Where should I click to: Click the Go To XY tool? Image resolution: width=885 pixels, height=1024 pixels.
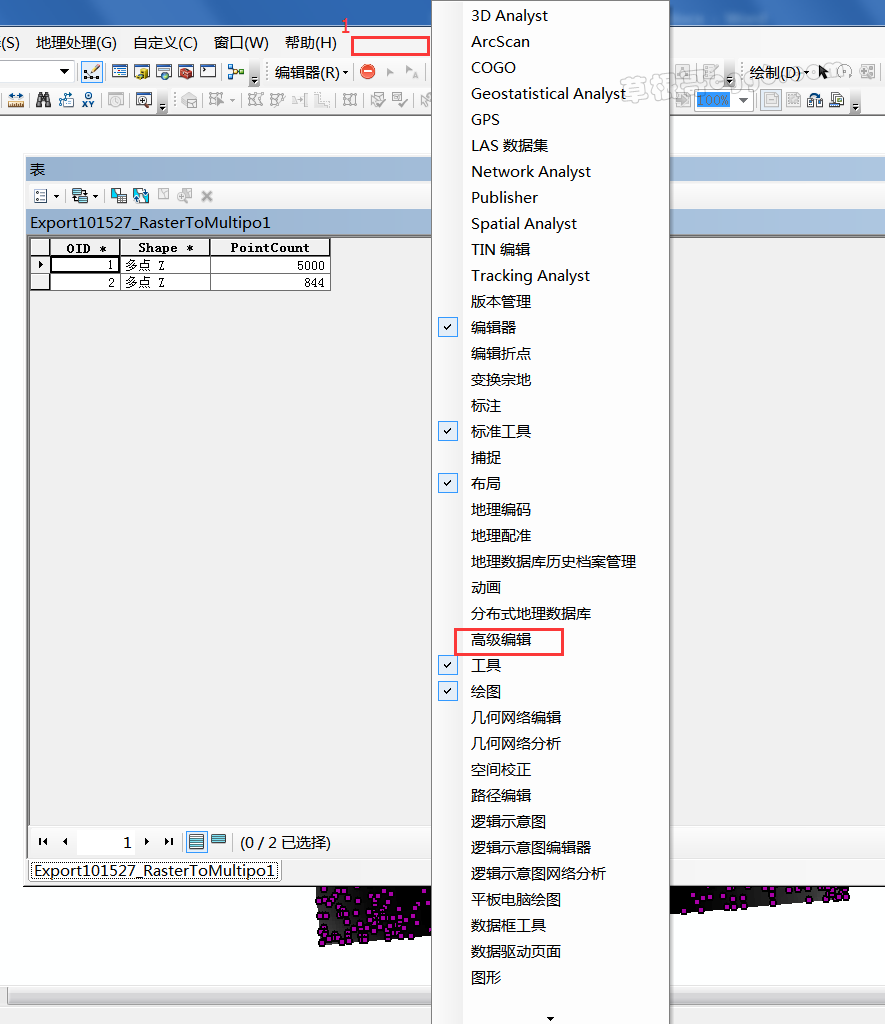(x=88, y=100)
